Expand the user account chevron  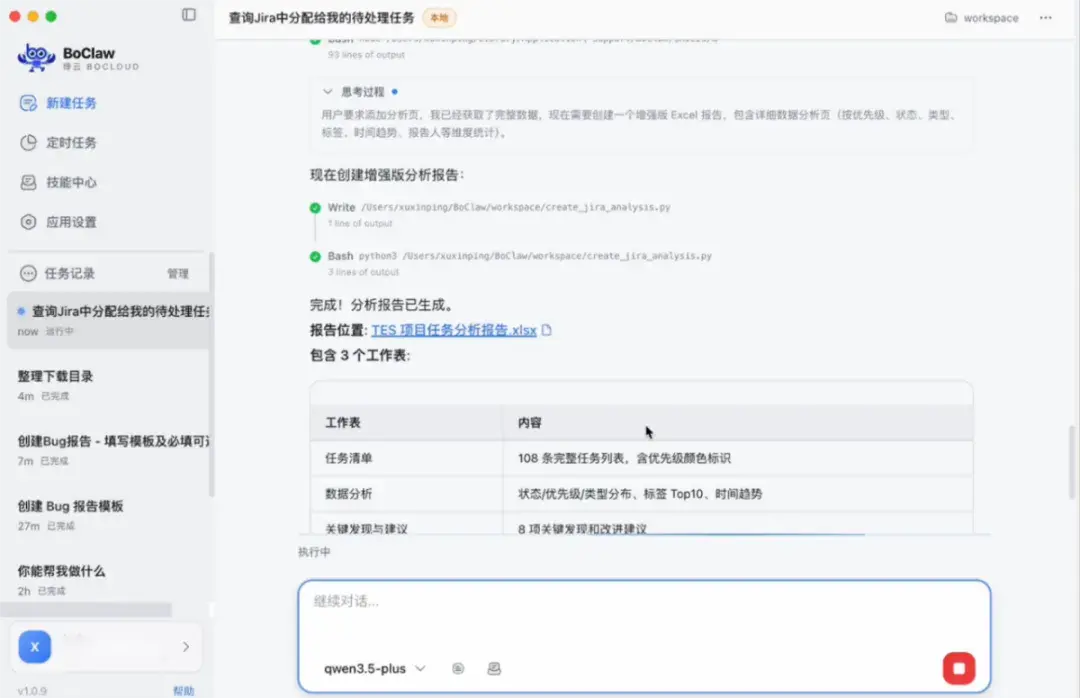[186, 647]
